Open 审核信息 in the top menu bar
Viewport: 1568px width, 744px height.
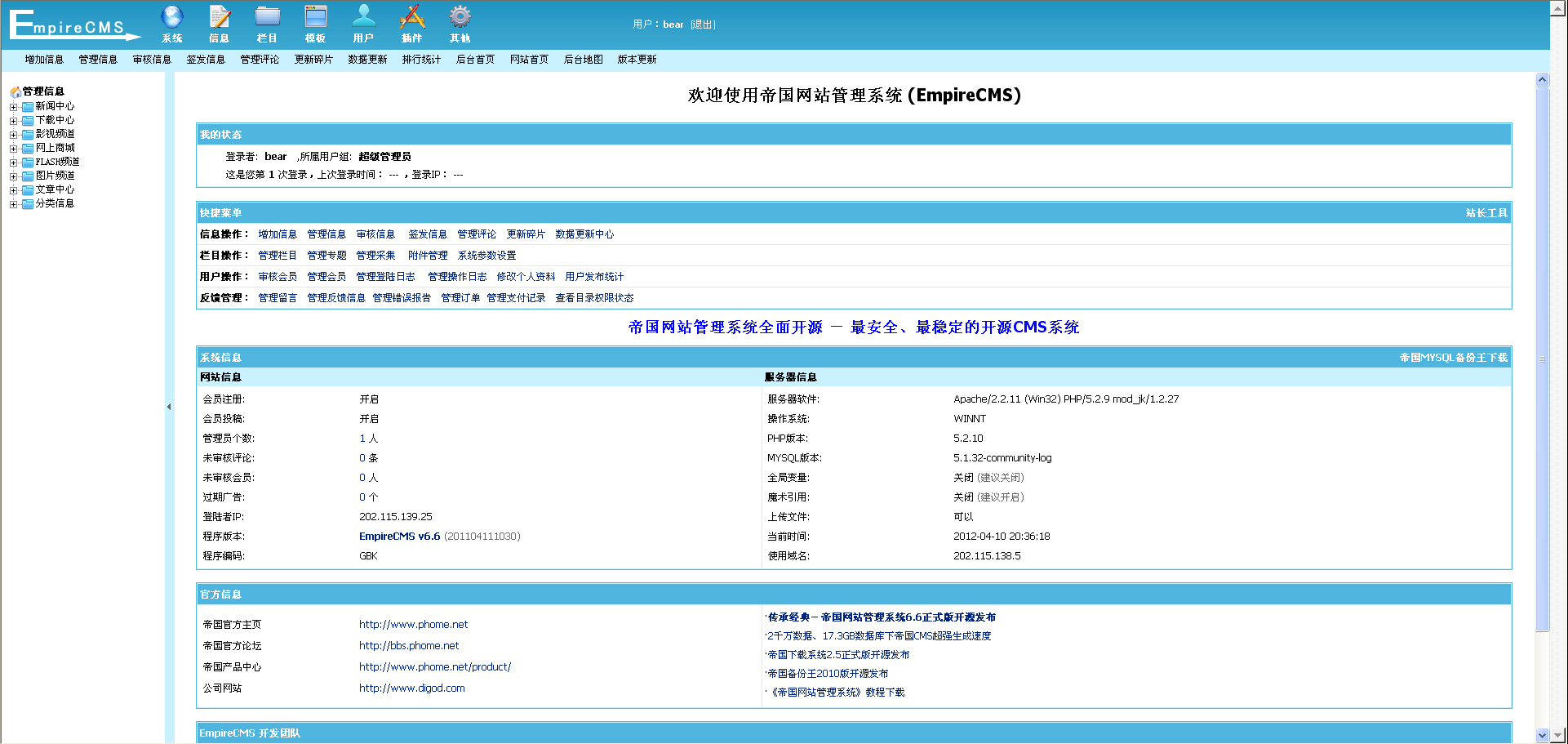(x=152, y=60)
